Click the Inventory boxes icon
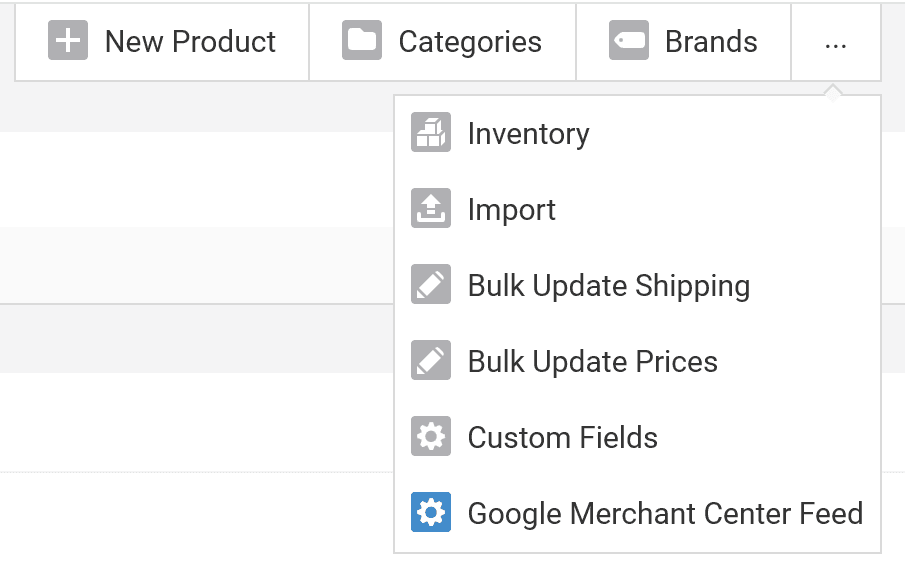 click(x=431, y=133)
